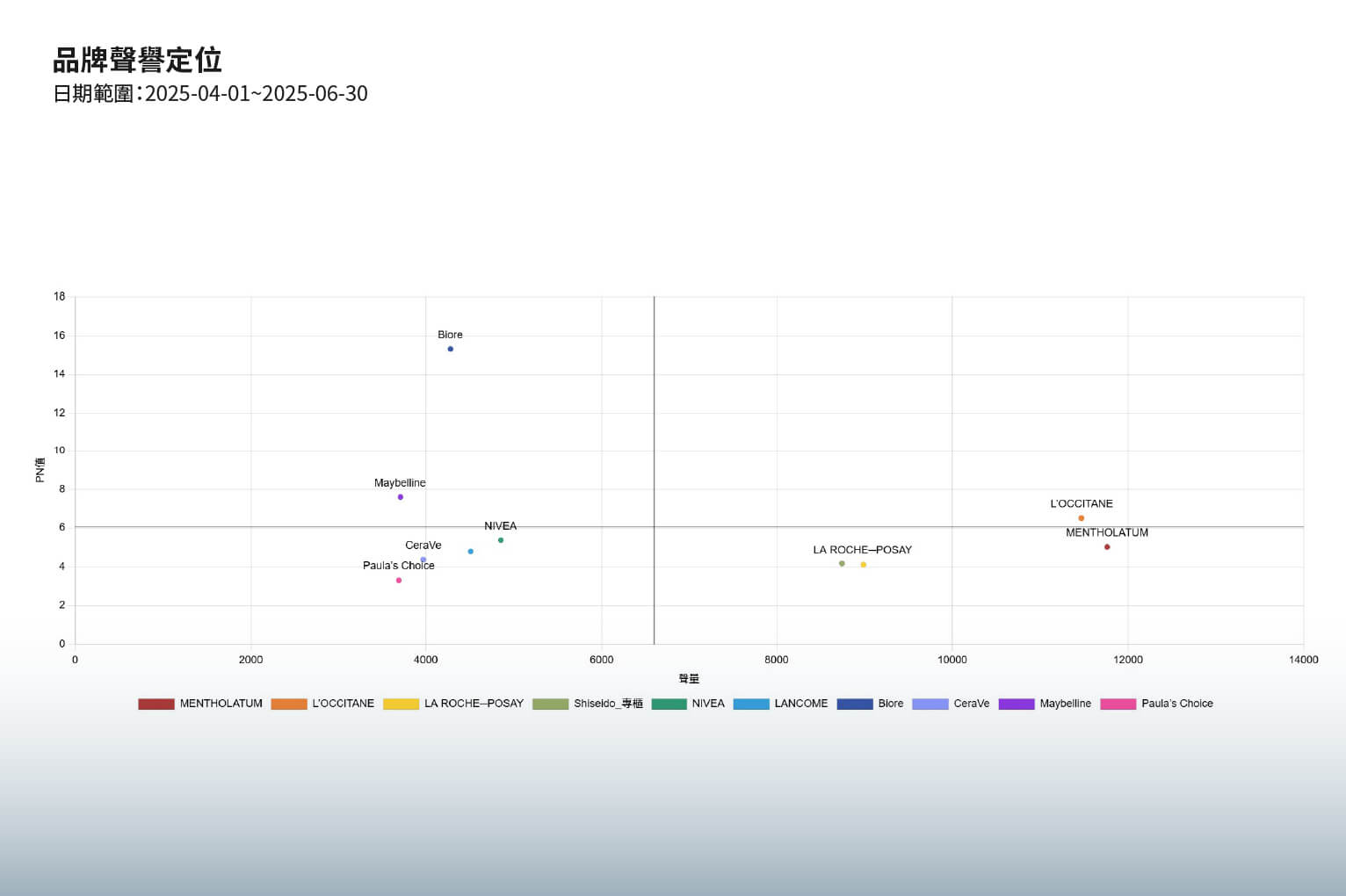The image size is (1346, 896).
Task: Click the LA ROCHE-POSAY yellow legend swatch
Action: [x=402, y=704]
